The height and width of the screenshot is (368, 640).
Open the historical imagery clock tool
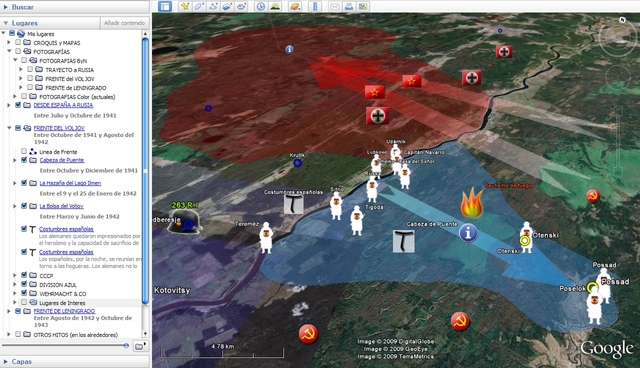[261, 6]
